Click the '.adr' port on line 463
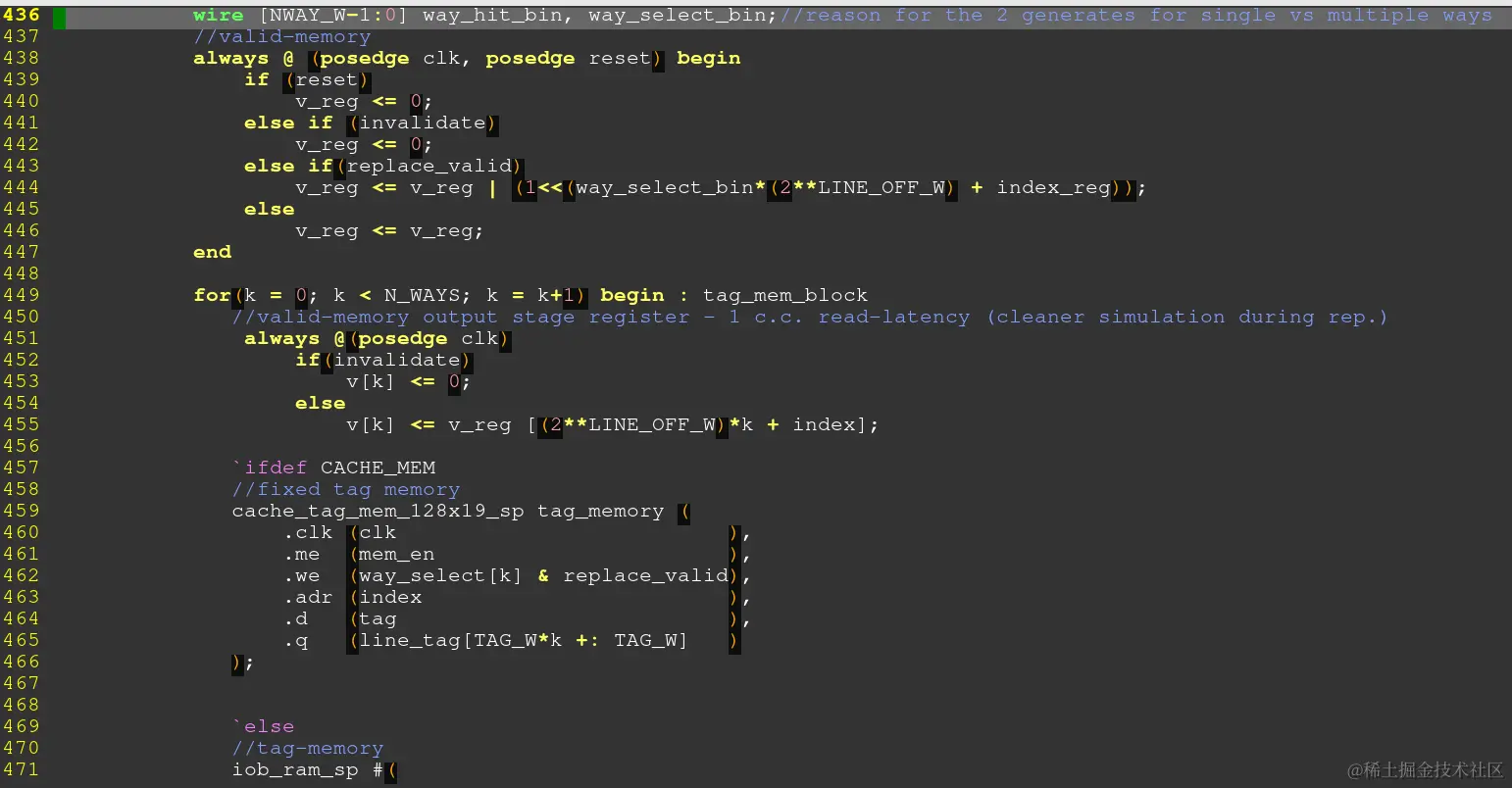The width and height of the screenshot is (1512, 788). 308,598
